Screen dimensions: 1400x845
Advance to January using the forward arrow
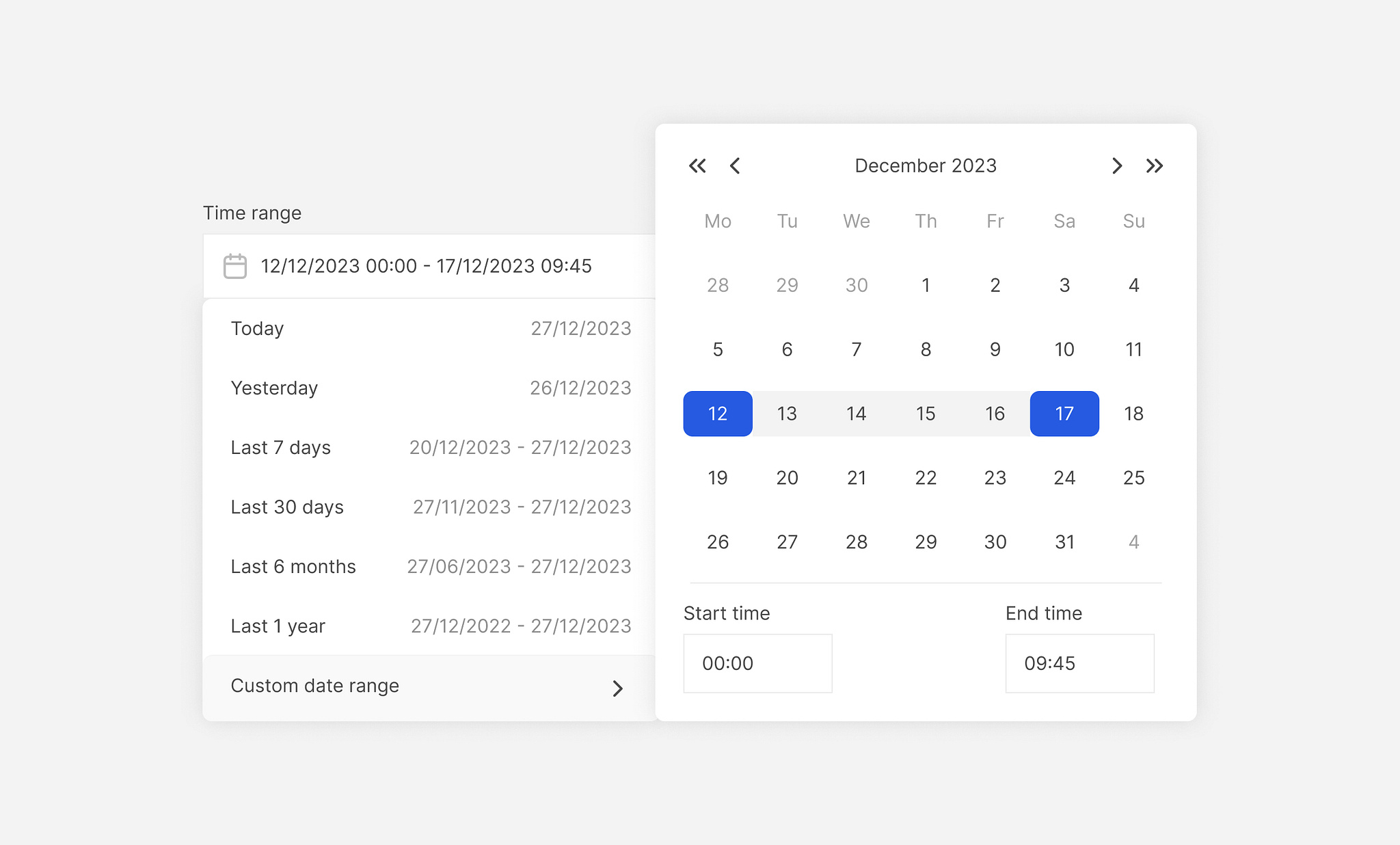click(1116, 165)
